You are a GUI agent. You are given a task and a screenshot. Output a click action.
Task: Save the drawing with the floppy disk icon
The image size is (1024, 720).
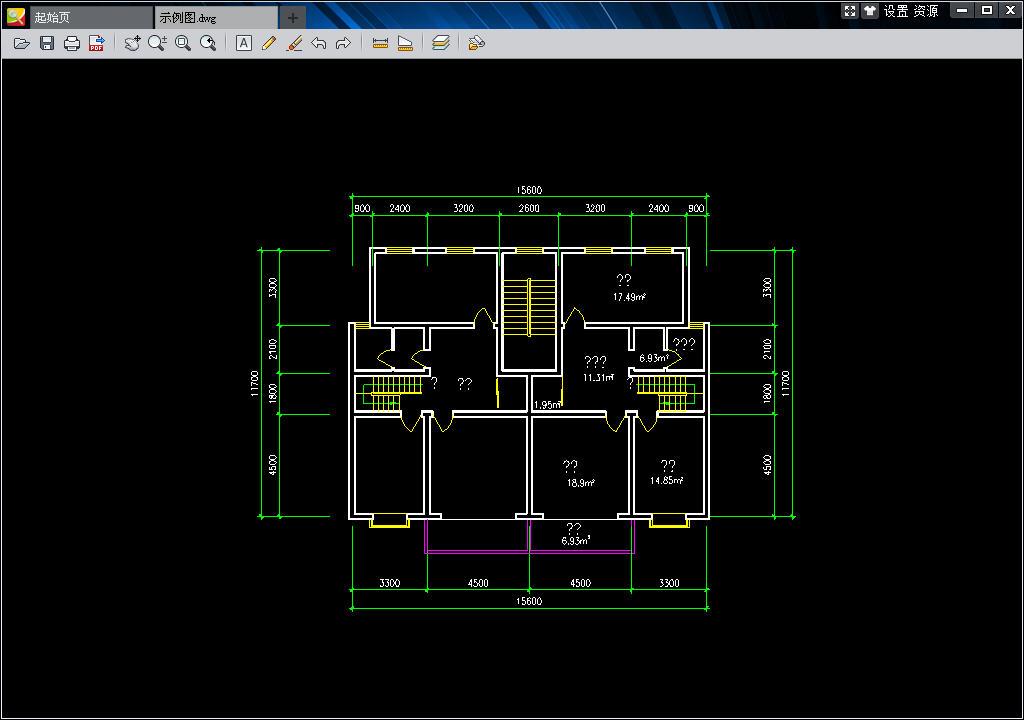(x=46, y=43)
